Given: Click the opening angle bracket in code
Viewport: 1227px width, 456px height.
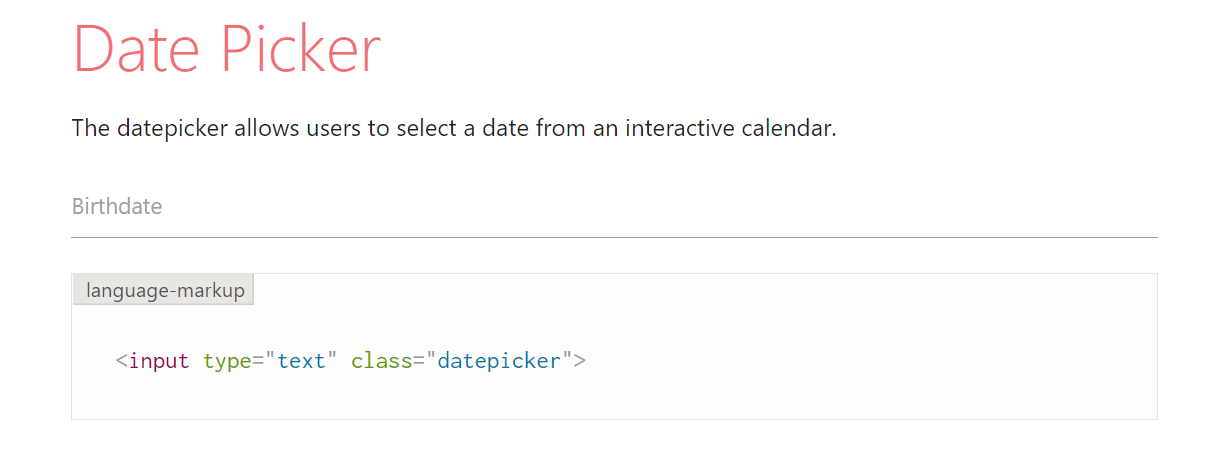Looking at the screenshot, I should coord(121,361).
